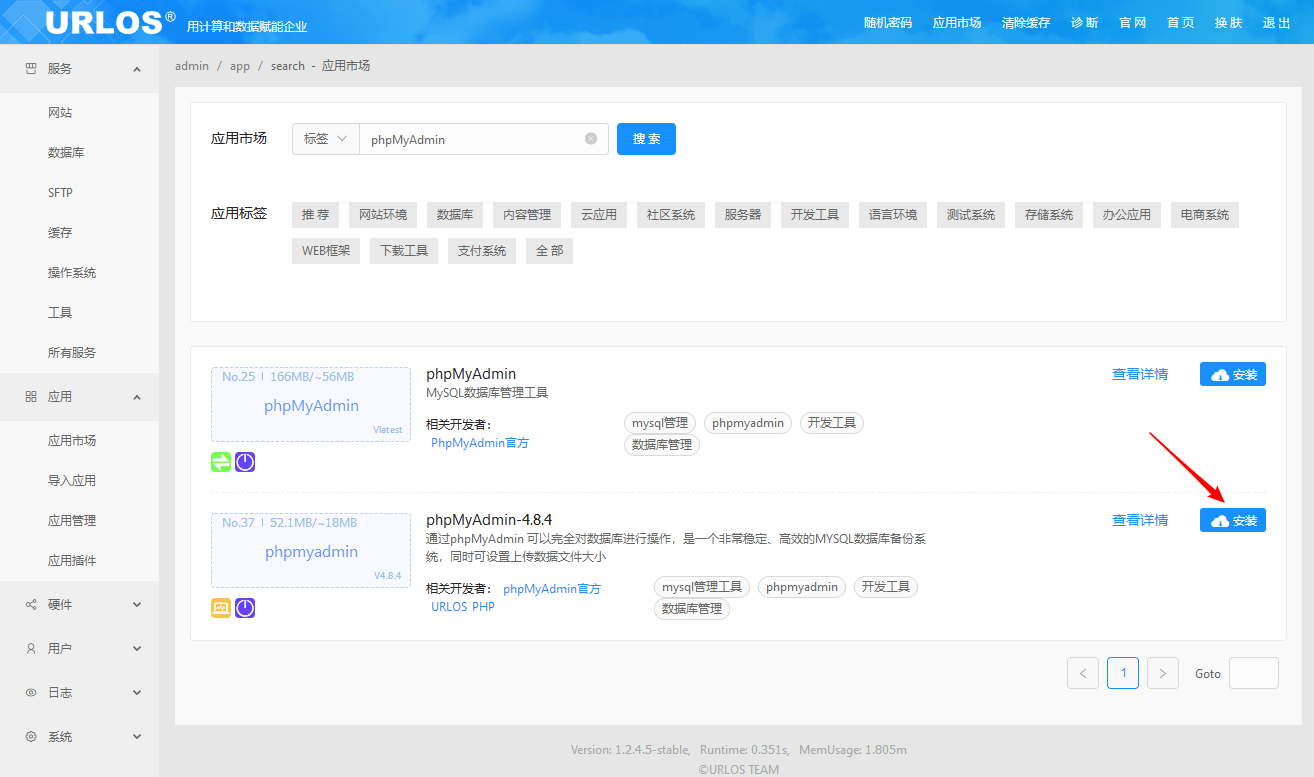The image size is (1314, 777).
Task: Open 网站 in the sidebar
Action: (60, 113)
